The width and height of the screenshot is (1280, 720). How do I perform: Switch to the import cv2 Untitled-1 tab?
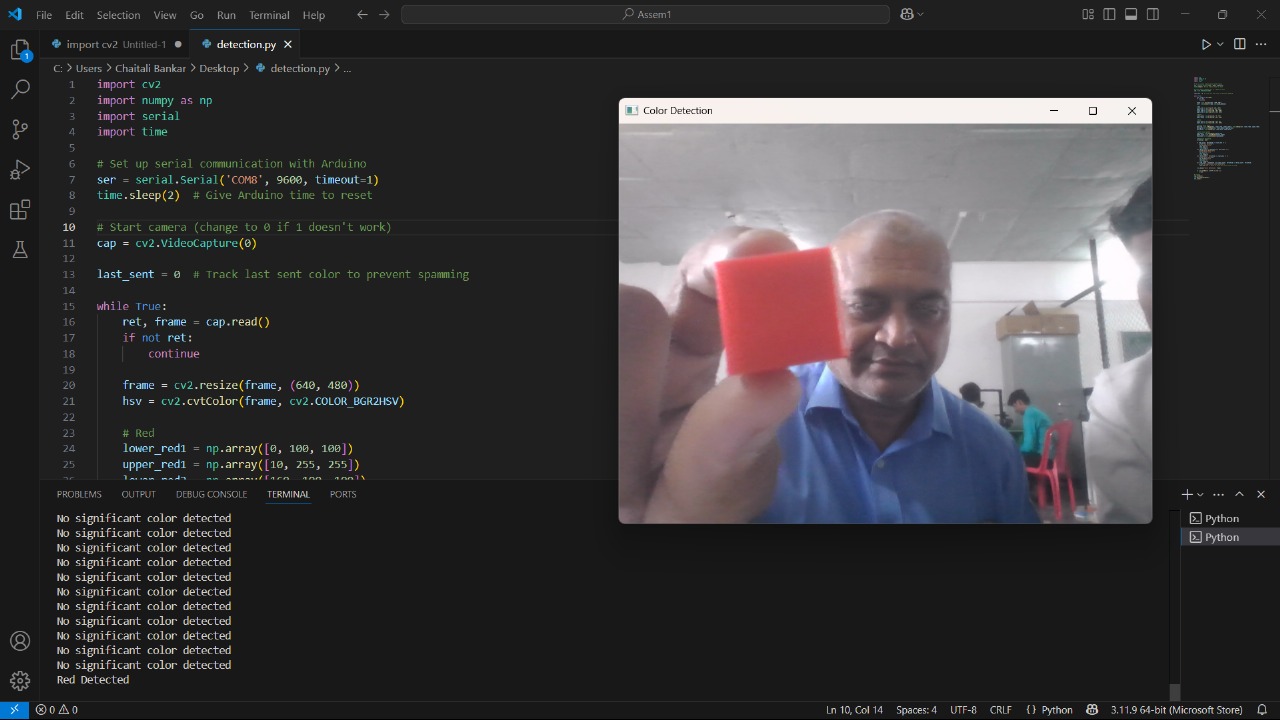click(x=115, y=44)
